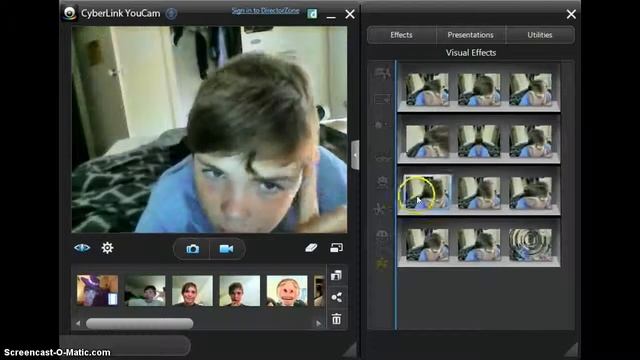Click the stacked photos icon above share
The height and width of the screenshot is (360, 640).
[336, 275]
